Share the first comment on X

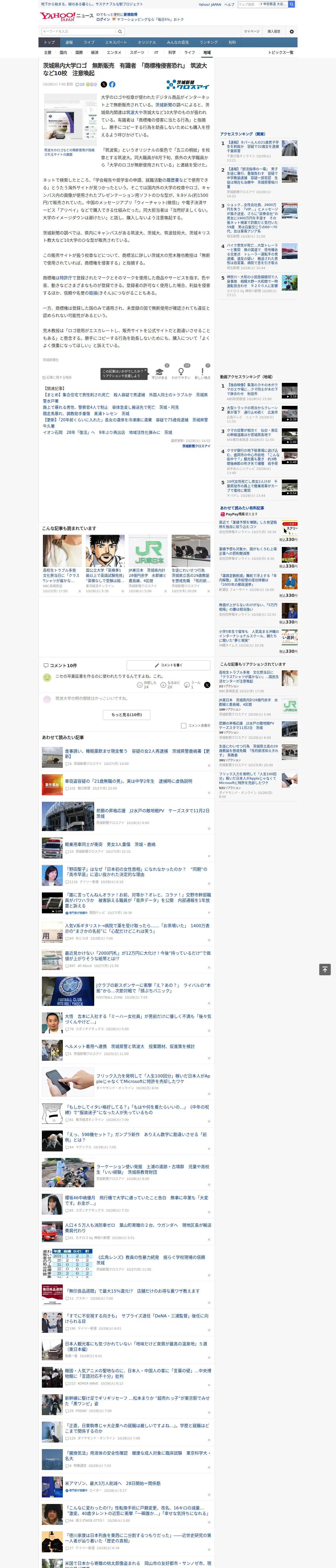tap(207, 685)
